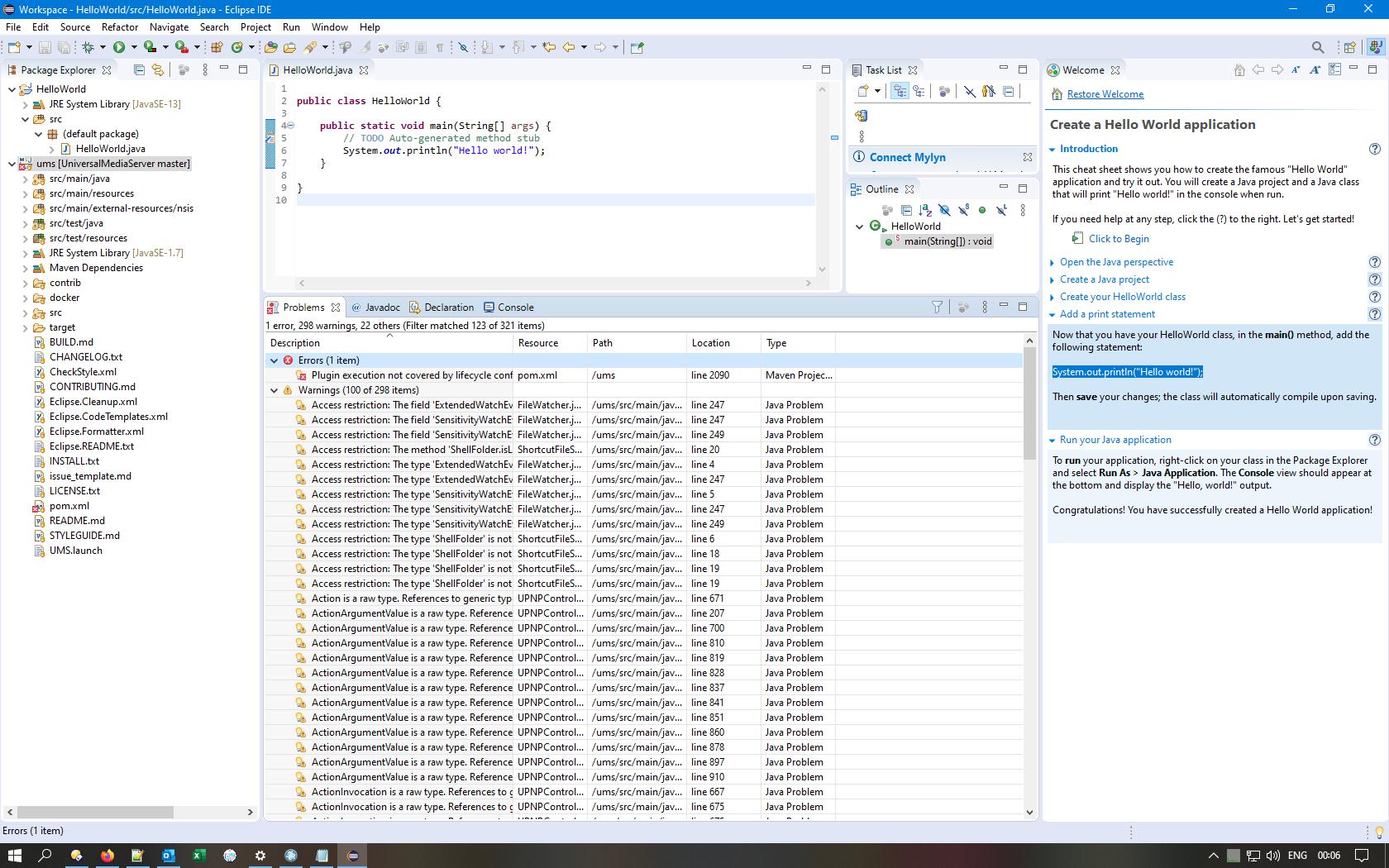Open the Run button dropdown arrow
Screen dimensions: 1389x868
coord(134,47)
